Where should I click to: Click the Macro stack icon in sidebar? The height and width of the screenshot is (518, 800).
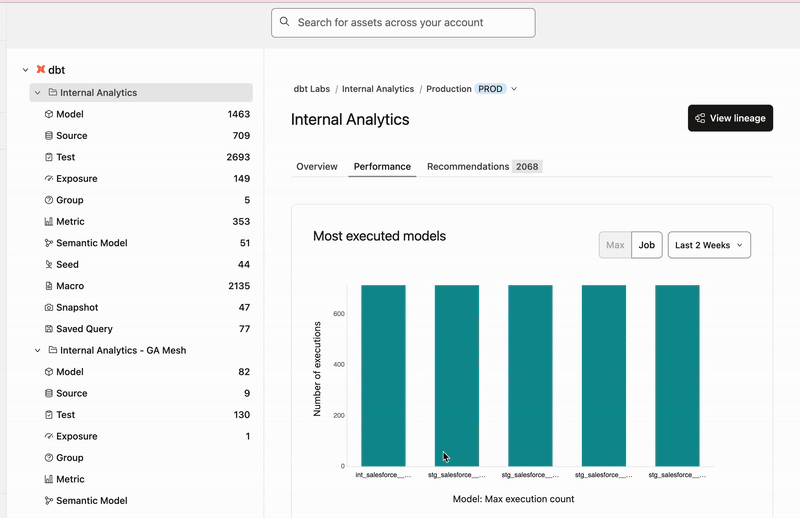click(49, 286)
